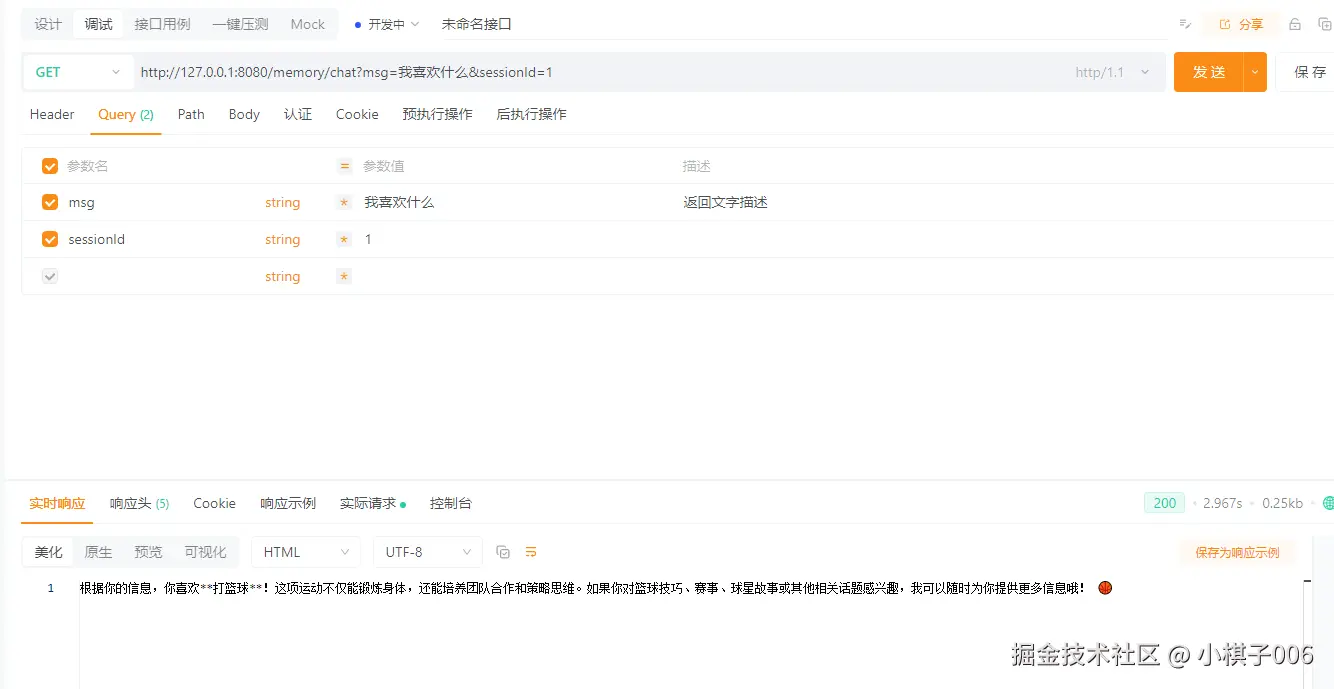Uncheck the msg parameter checkbox
1334x689 pixels.
(50, 202)
